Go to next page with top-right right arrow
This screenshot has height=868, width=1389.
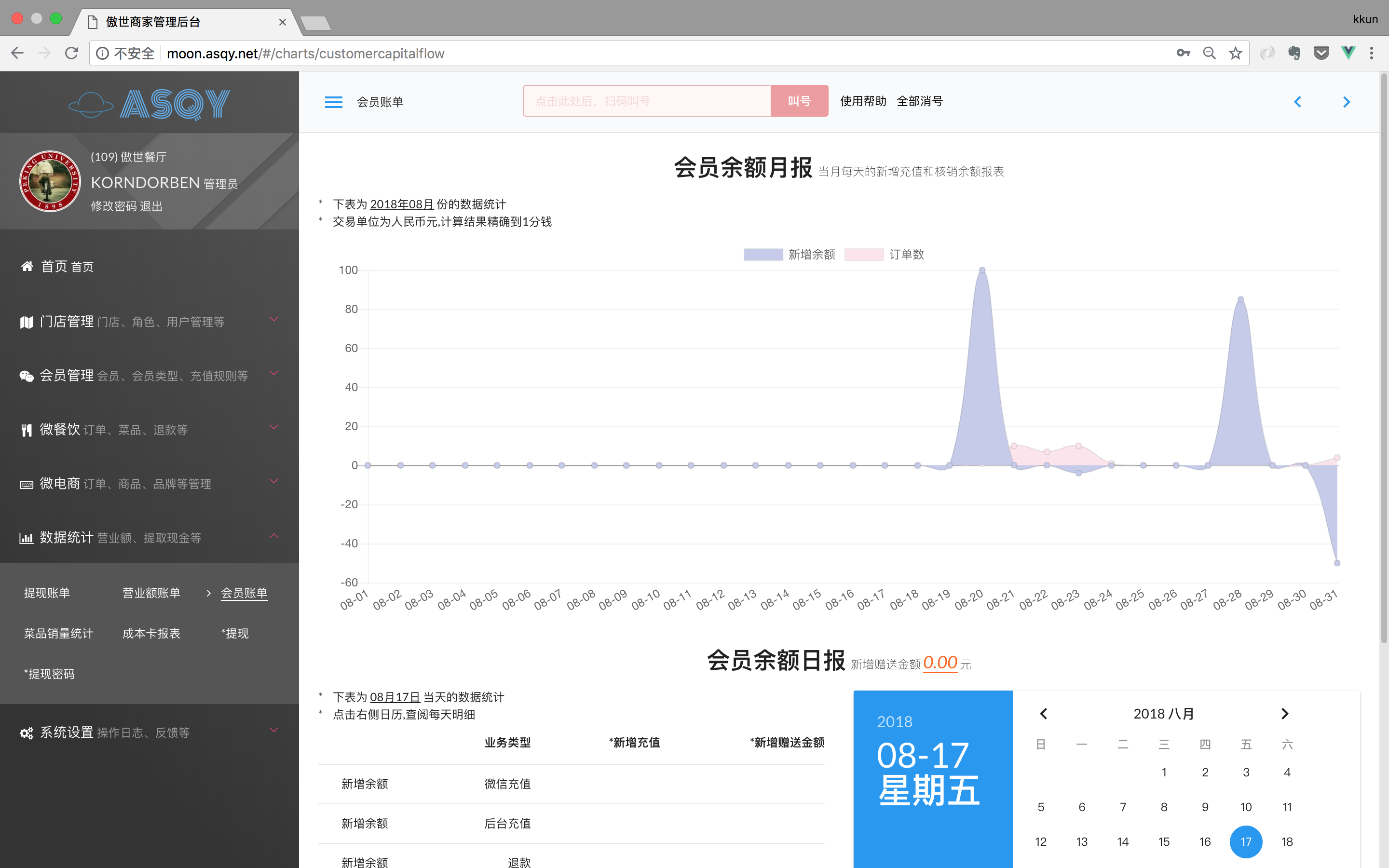(x=1347, y=102)
